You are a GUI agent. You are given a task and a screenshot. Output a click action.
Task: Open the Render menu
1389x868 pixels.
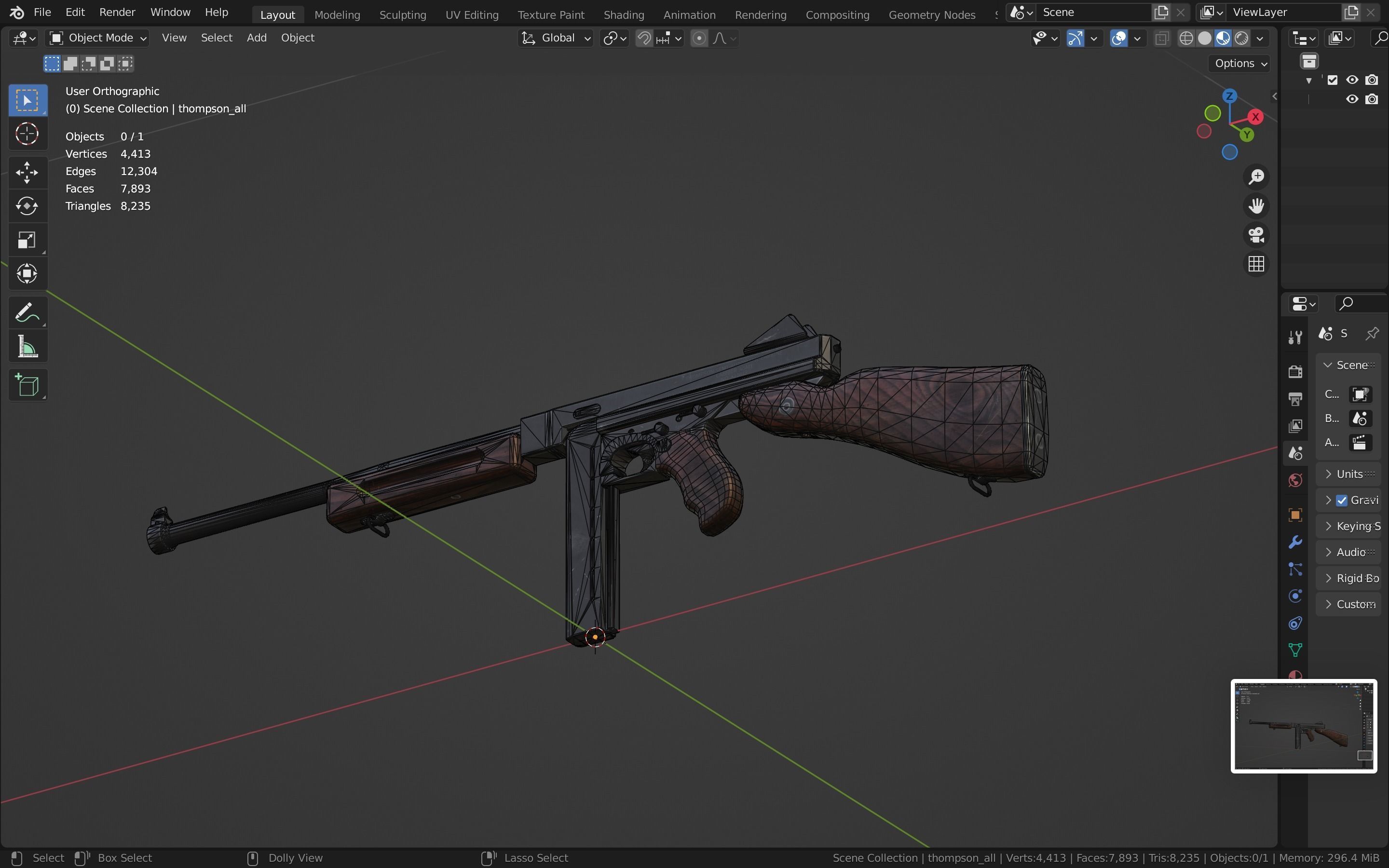tap(117, 12)
